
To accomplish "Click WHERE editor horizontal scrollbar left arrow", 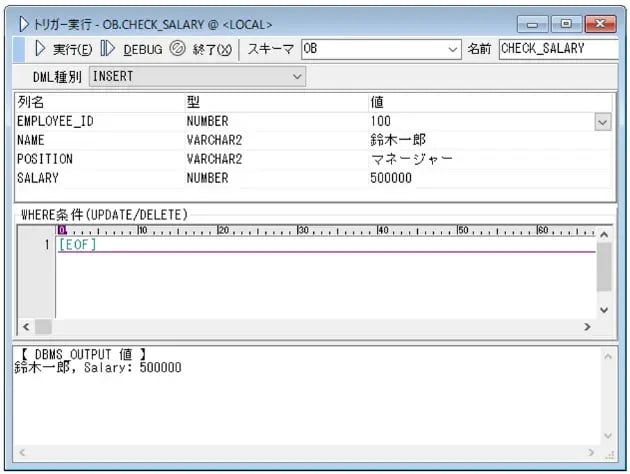I will (27, 327).
